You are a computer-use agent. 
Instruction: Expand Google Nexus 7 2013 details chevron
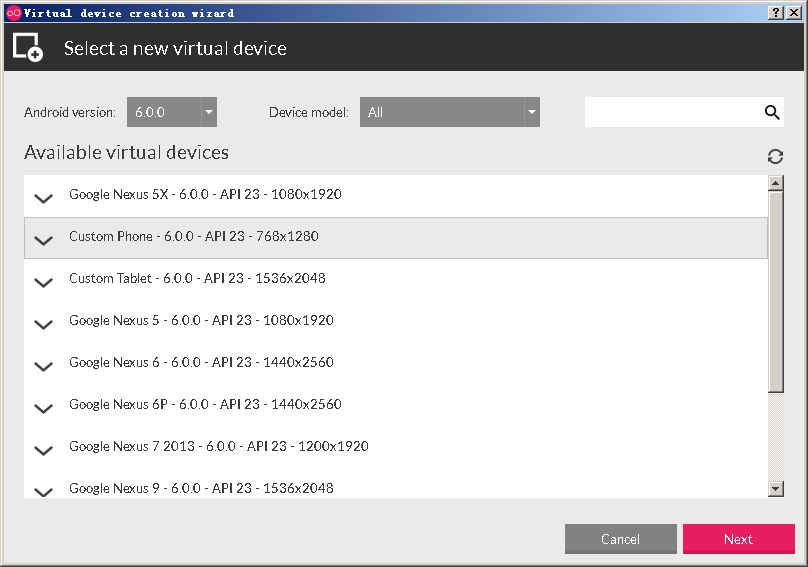[44, 451]
